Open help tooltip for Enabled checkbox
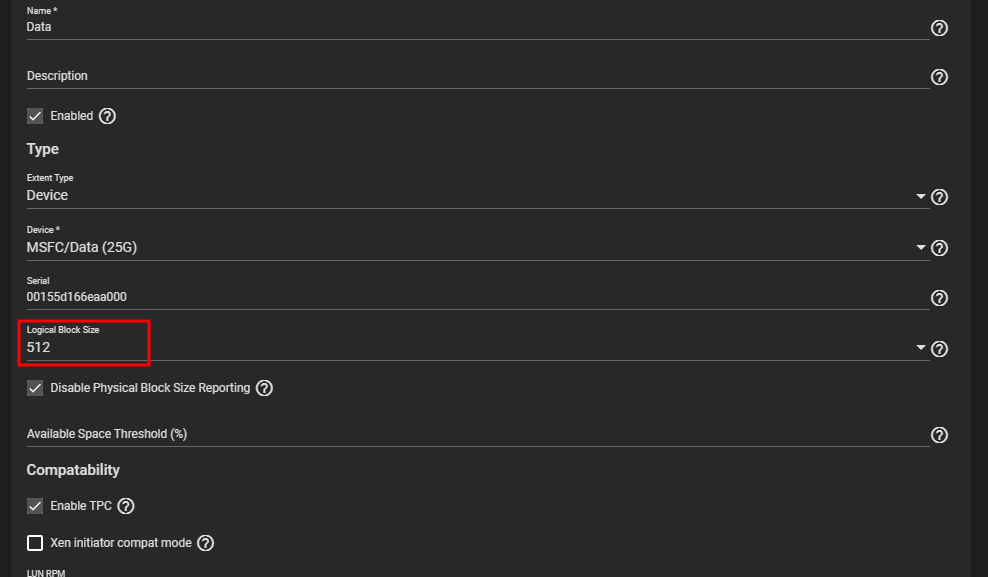This screenshot has height=577, width=988. tap(108, 116)
